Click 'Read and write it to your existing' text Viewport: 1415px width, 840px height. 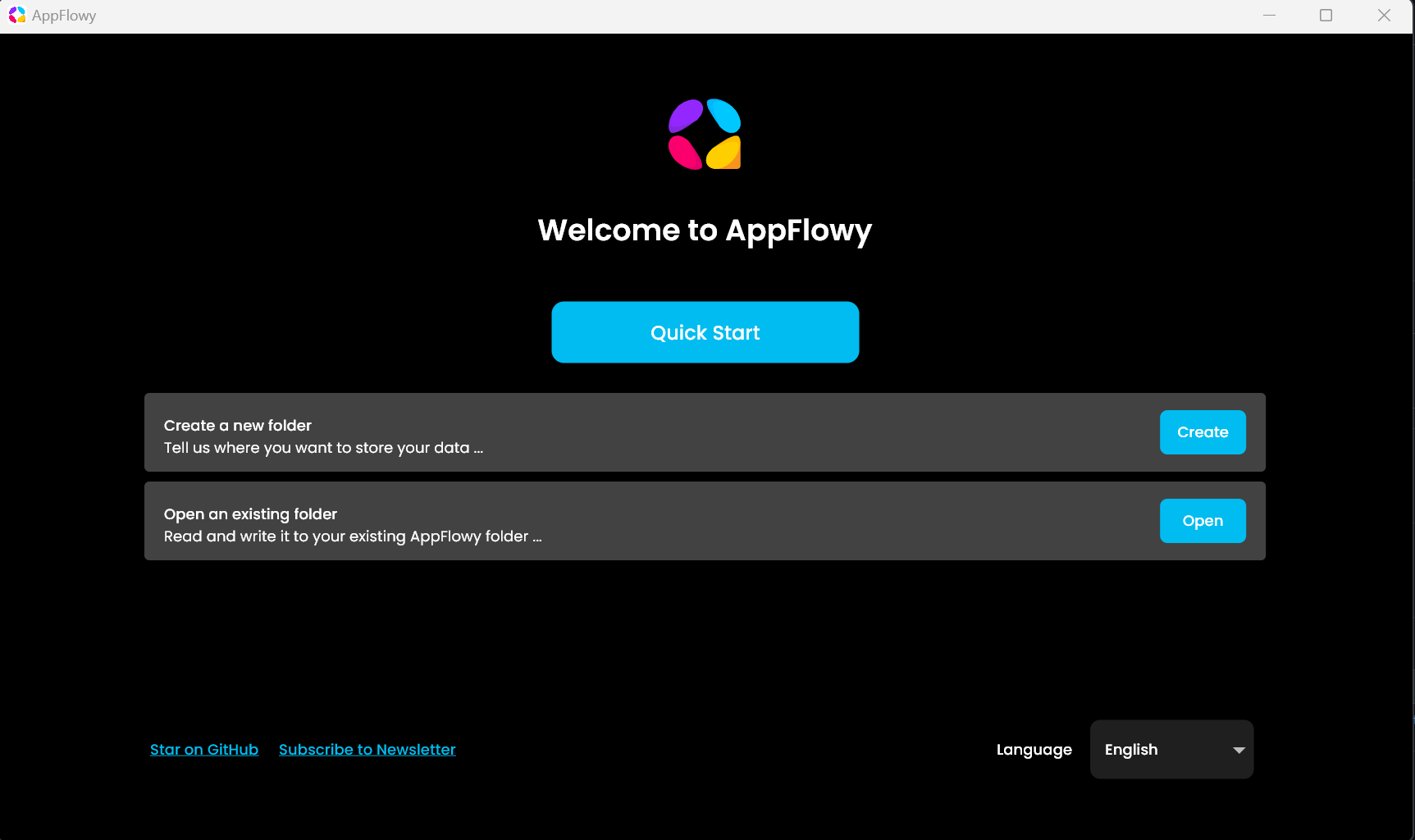click(353, 536)
